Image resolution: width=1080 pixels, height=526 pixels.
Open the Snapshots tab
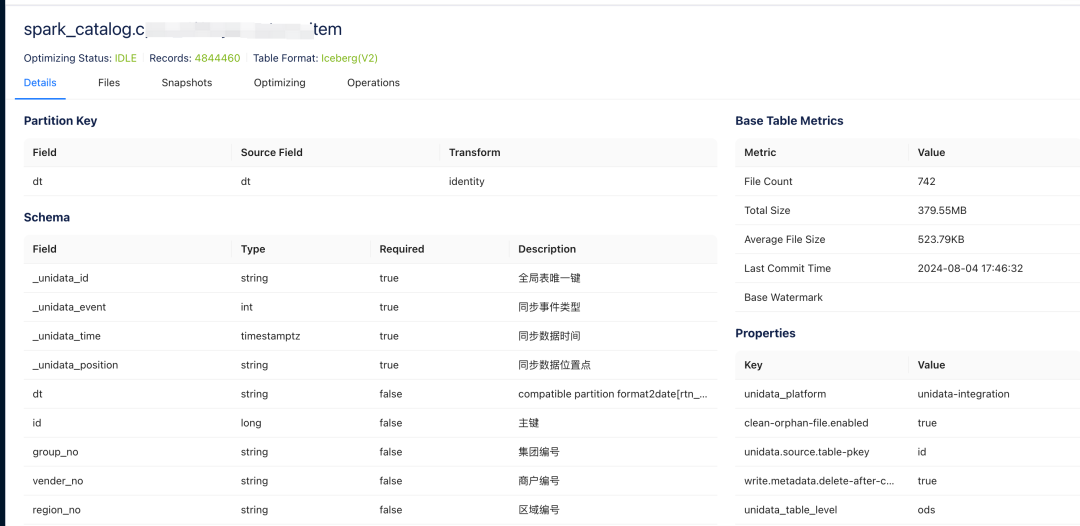click(x=187, y=83)
